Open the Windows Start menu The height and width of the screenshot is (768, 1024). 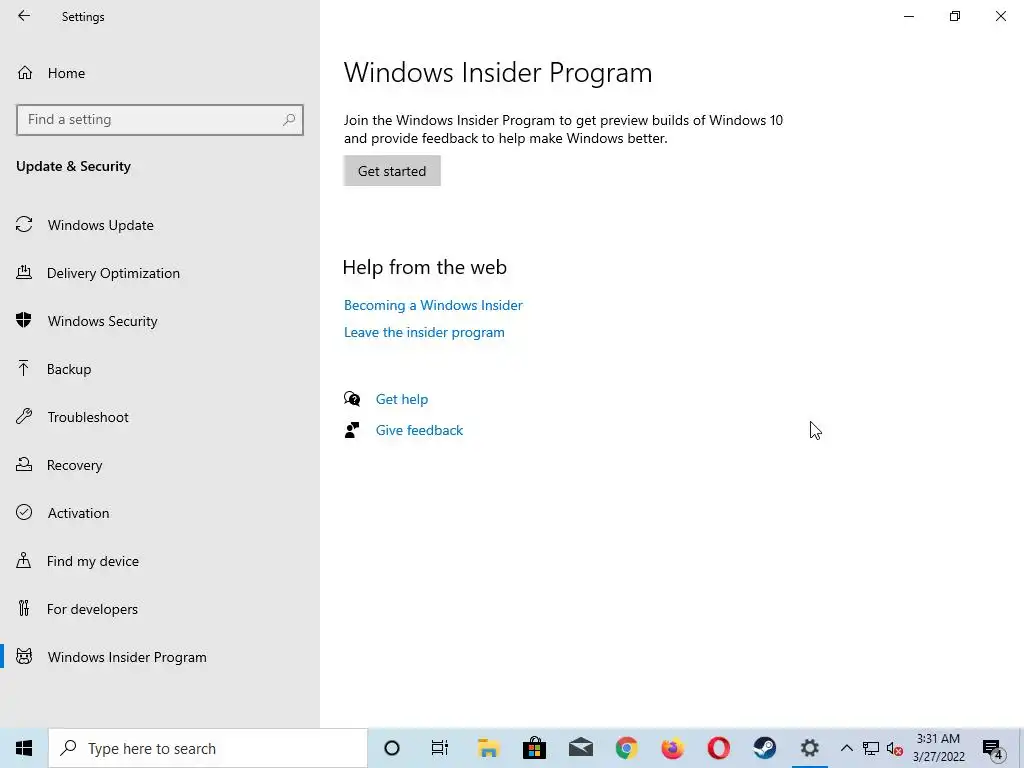pyautogui.click(x=24, y=748)
